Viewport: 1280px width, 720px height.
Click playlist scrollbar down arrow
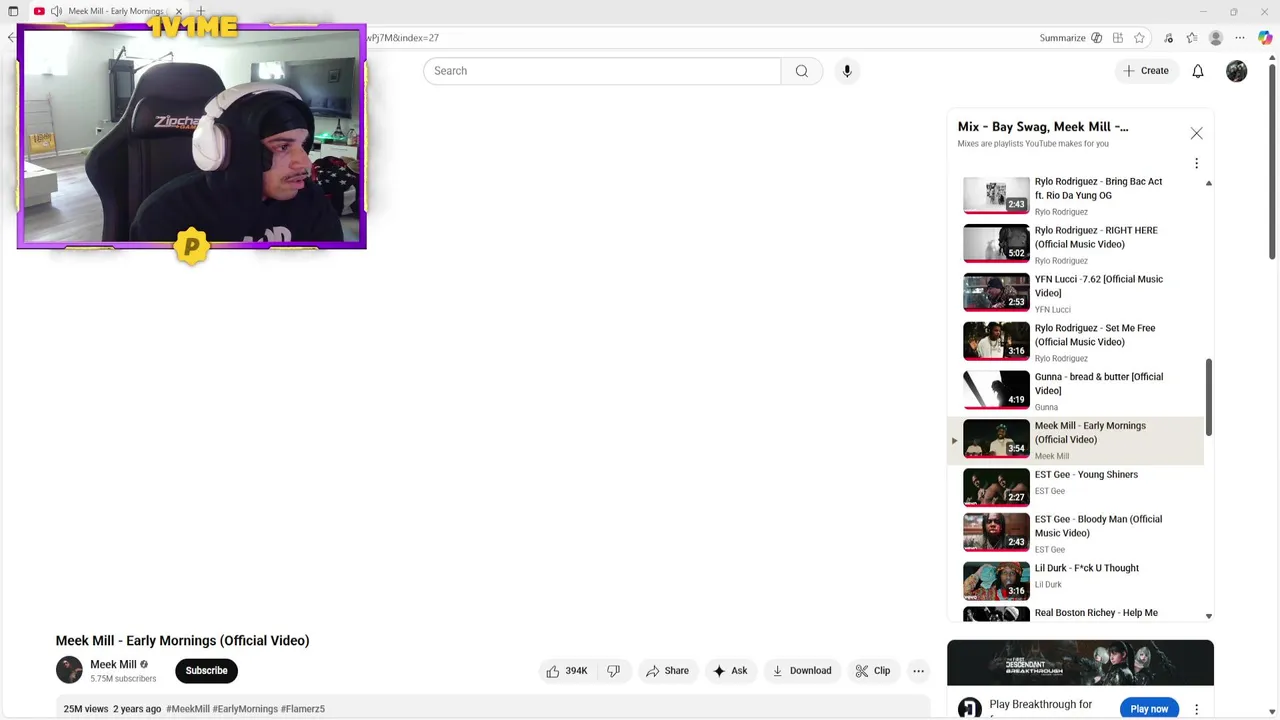(1209, 616)
